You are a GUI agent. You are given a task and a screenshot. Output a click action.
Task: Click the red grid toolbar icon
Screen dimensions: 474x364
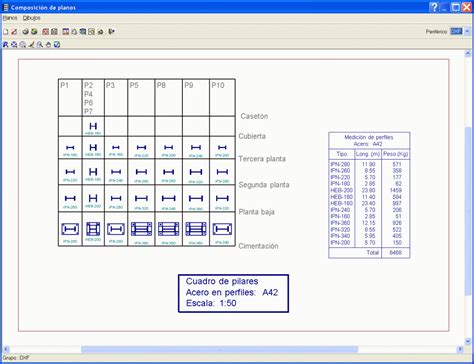click(46, 32)
